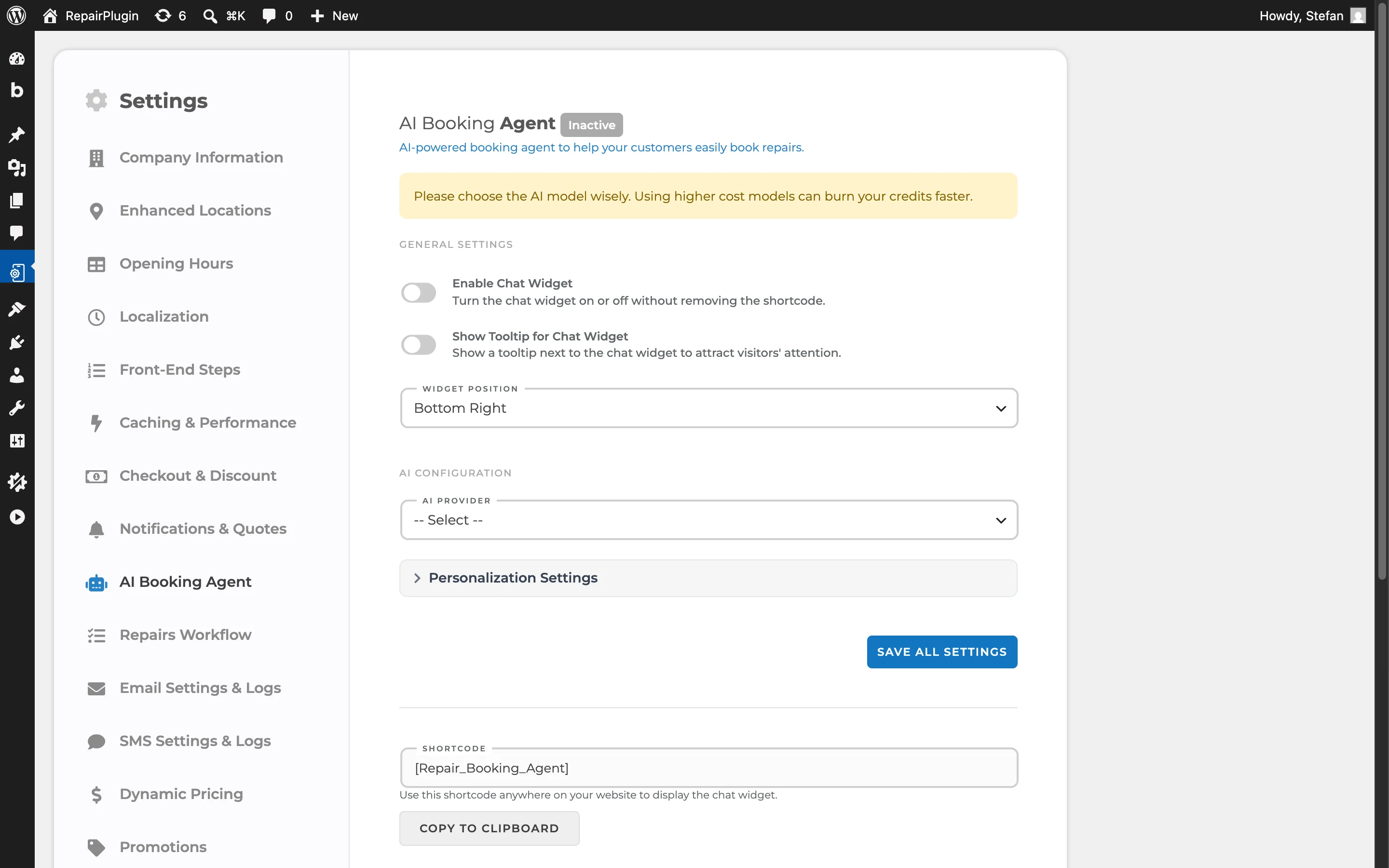Open Company Information settings

click(201, 158)
